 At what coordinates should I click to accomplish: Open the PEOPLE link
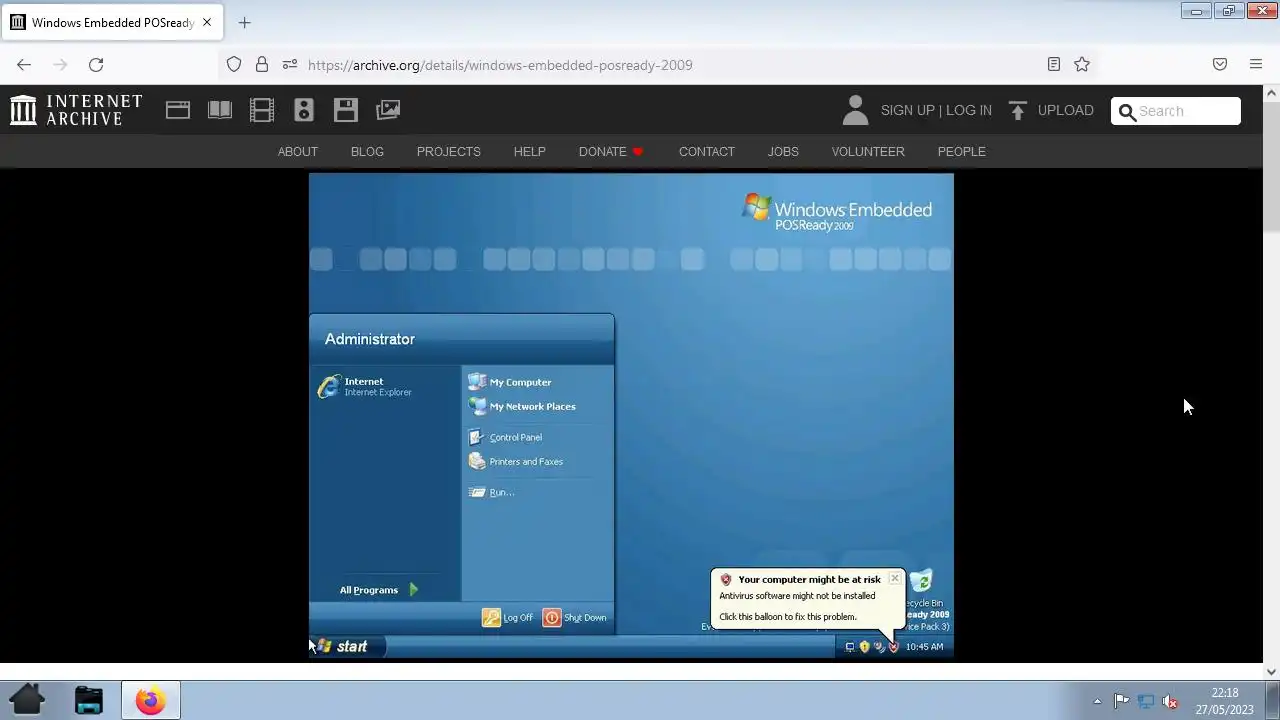[962, 151]
